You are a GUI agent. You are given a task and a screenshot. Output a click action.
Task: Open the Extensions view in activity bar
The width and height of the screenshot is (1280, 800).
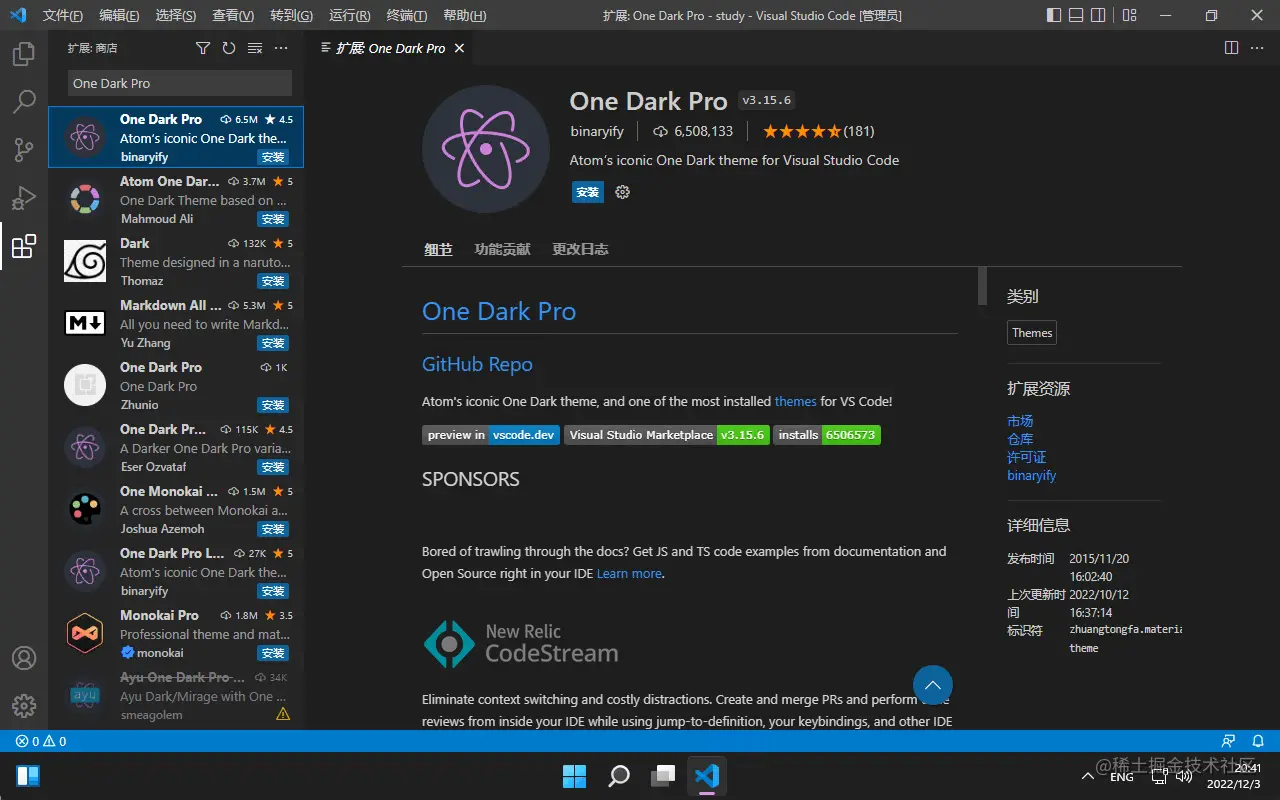[x=24, y=246]
